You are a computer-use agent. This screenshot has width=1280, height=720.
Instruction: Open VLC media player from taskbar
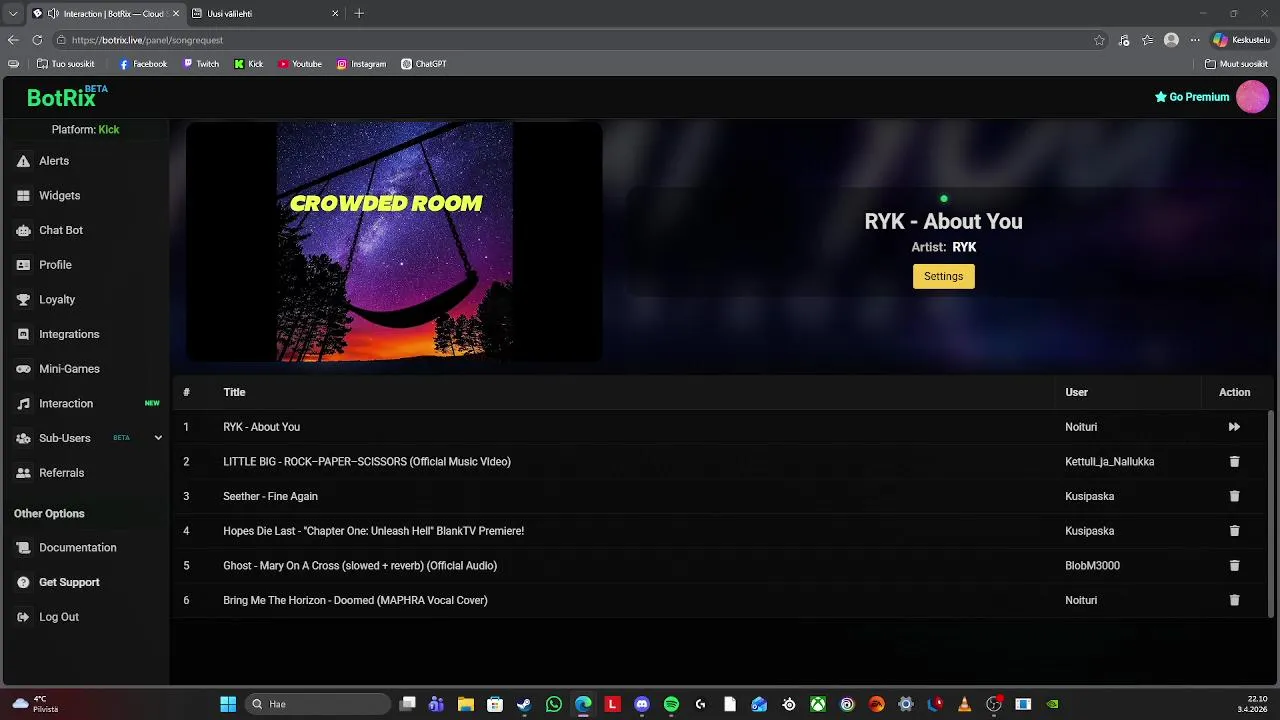click(x=964, y=704)
